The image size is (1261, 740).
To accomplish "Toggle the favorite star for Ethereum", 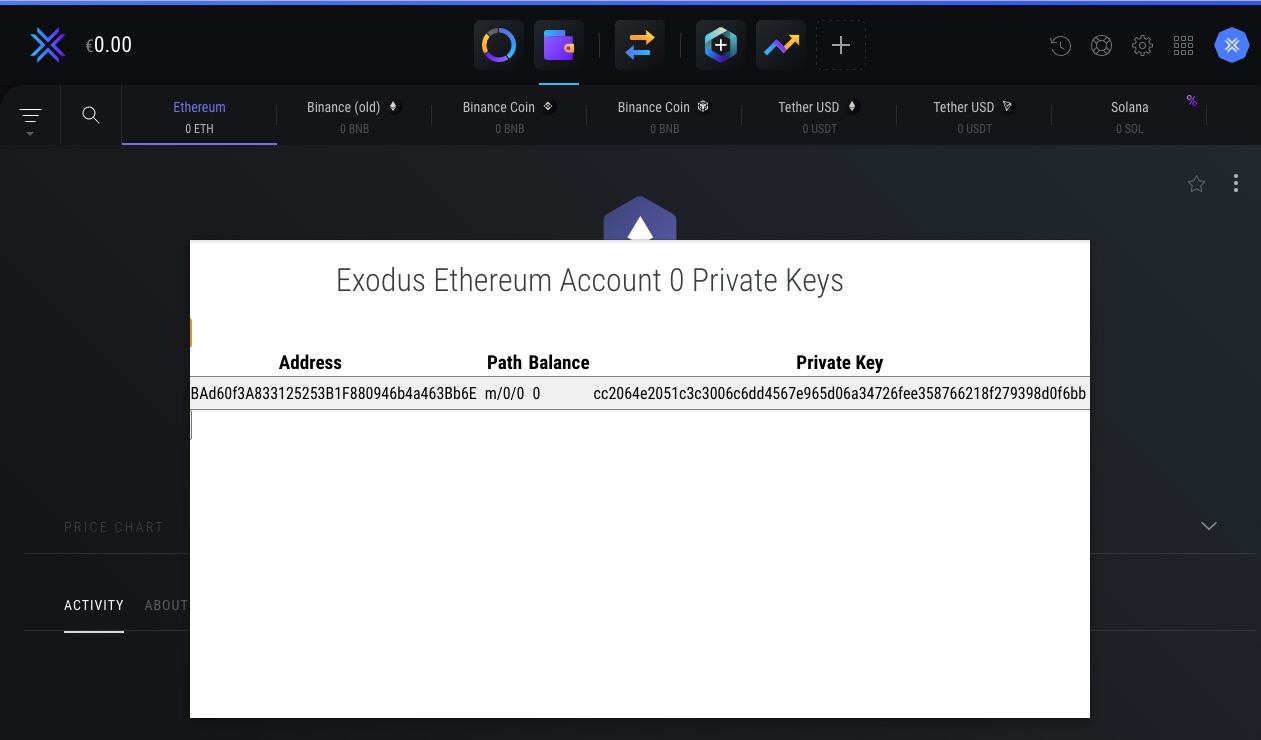I will pyautogui.click(x=1196, y=183).
